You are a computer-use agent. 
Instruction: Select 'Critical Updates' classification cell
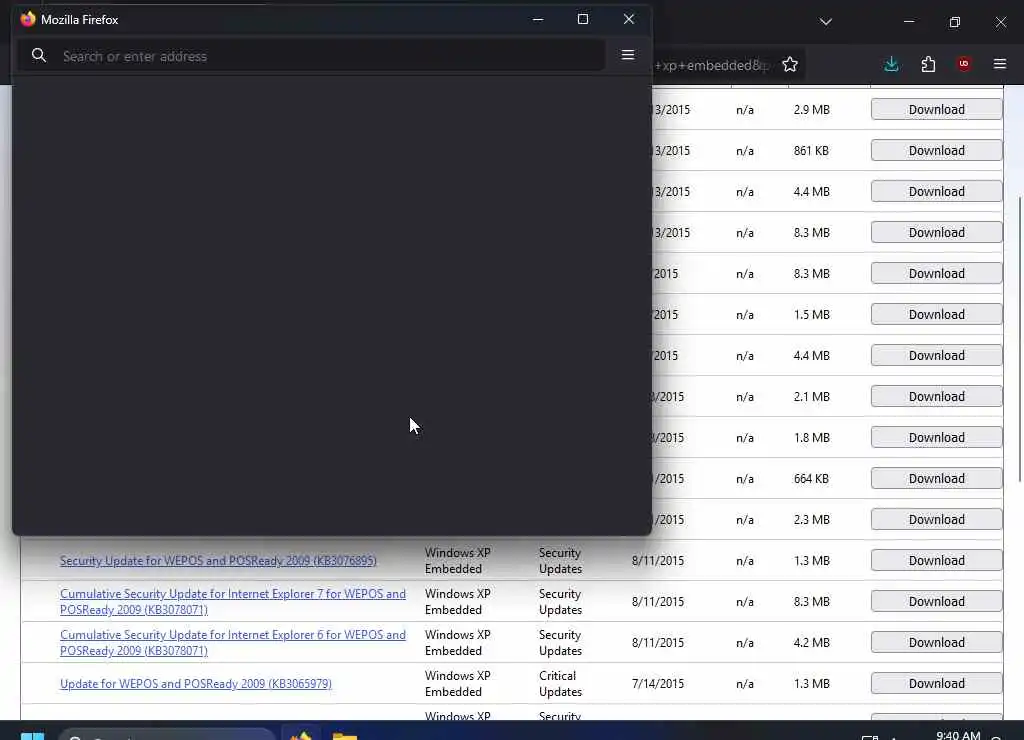pyautogui.click(x=560, y=684)
